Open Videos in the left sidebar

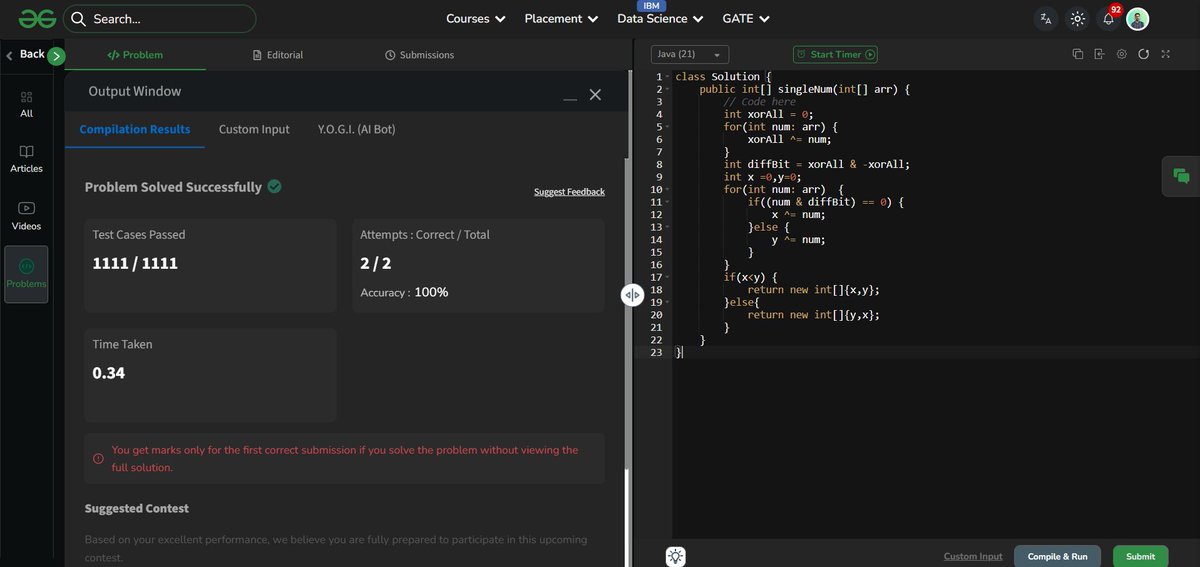[27, 216]
